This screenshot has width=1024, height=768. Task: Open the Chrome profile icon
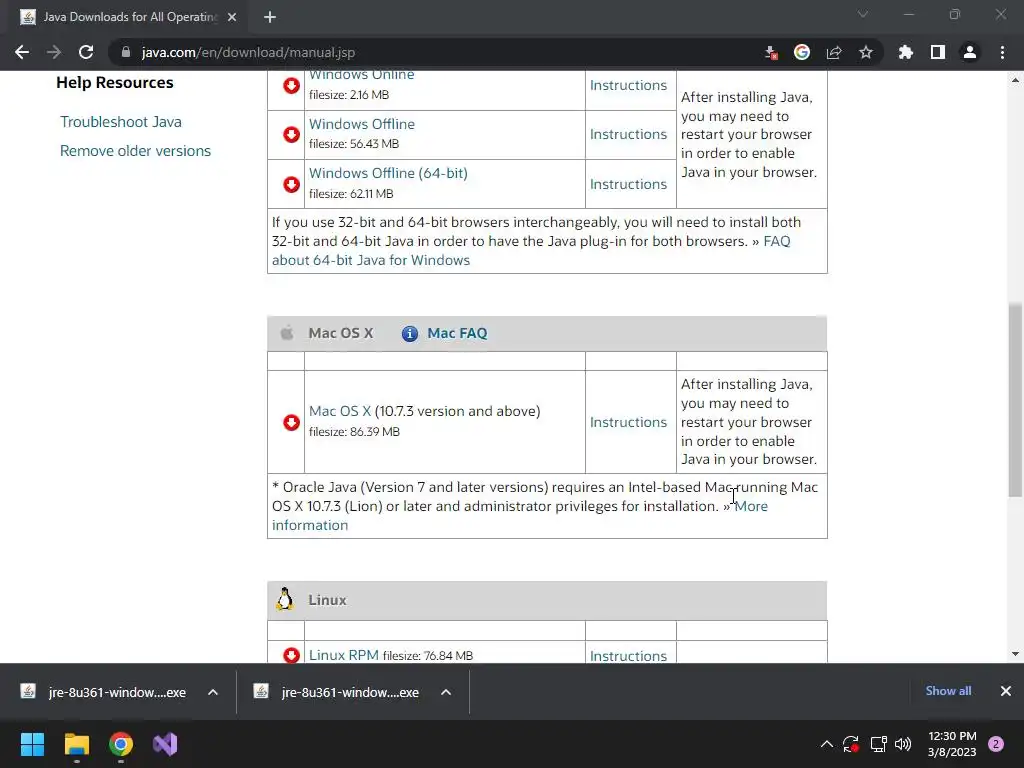point(970,52)
